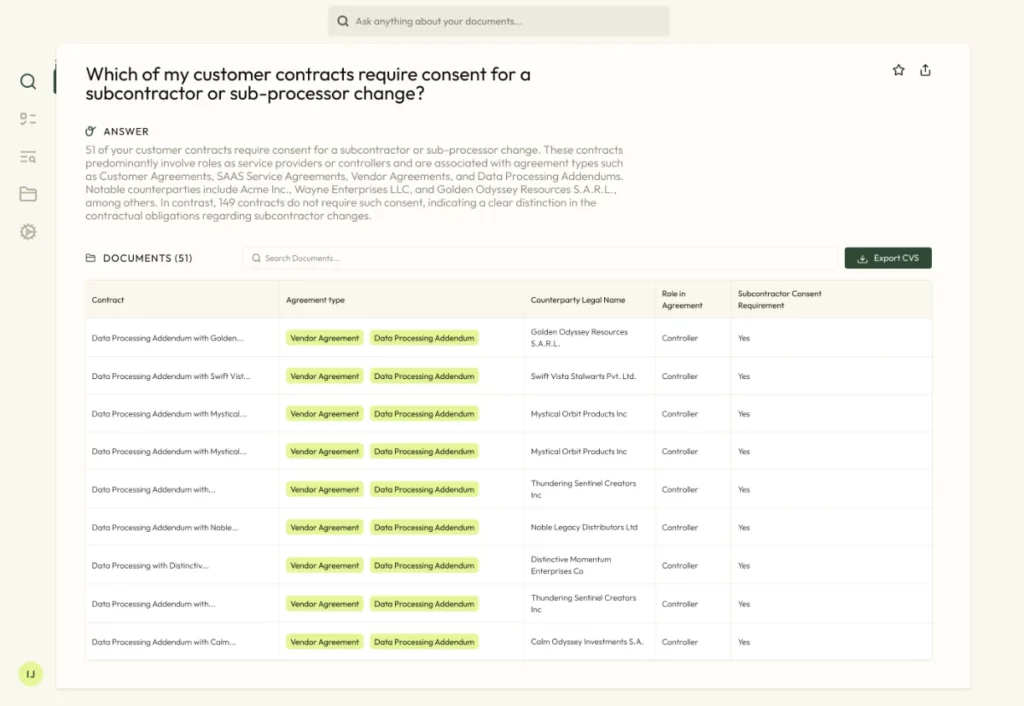Click the magnifier in the top search bar
Viewport: 1024px width, 706px height.
pyautogui.click(x=343, y=22)
